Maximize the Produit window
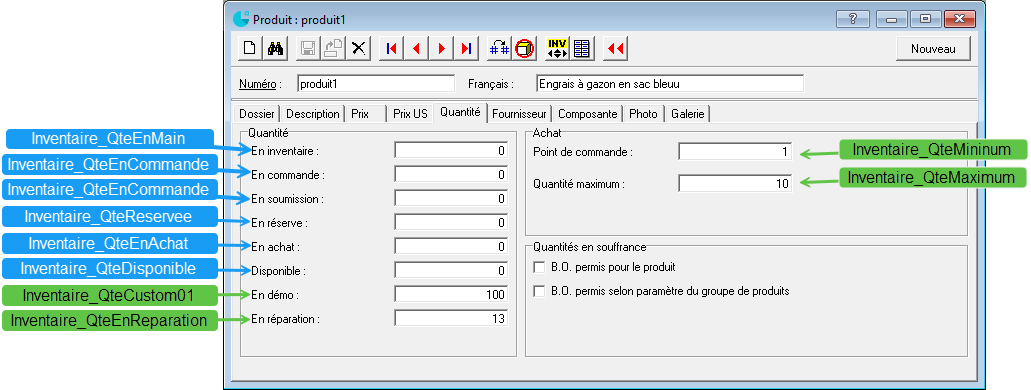The height and width of the screenshot is (390, 1031). tap(925, 18)
